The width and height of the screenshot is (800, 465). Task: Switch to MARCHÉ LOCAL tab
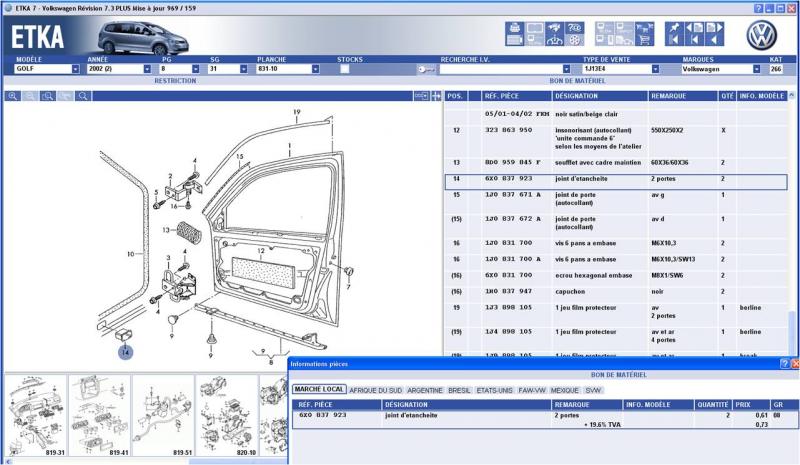pos(319,389)
